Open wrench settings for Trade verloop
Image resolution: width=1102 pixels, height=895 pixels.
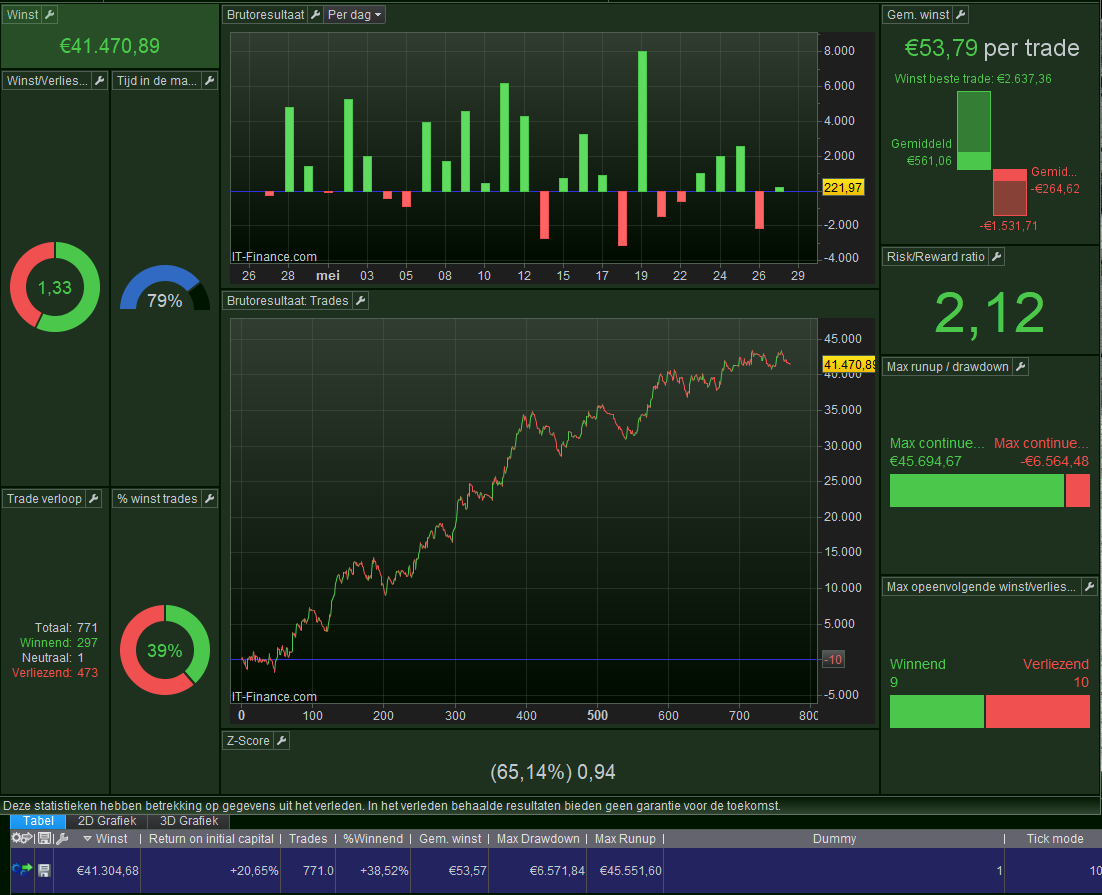pos(93,498)
